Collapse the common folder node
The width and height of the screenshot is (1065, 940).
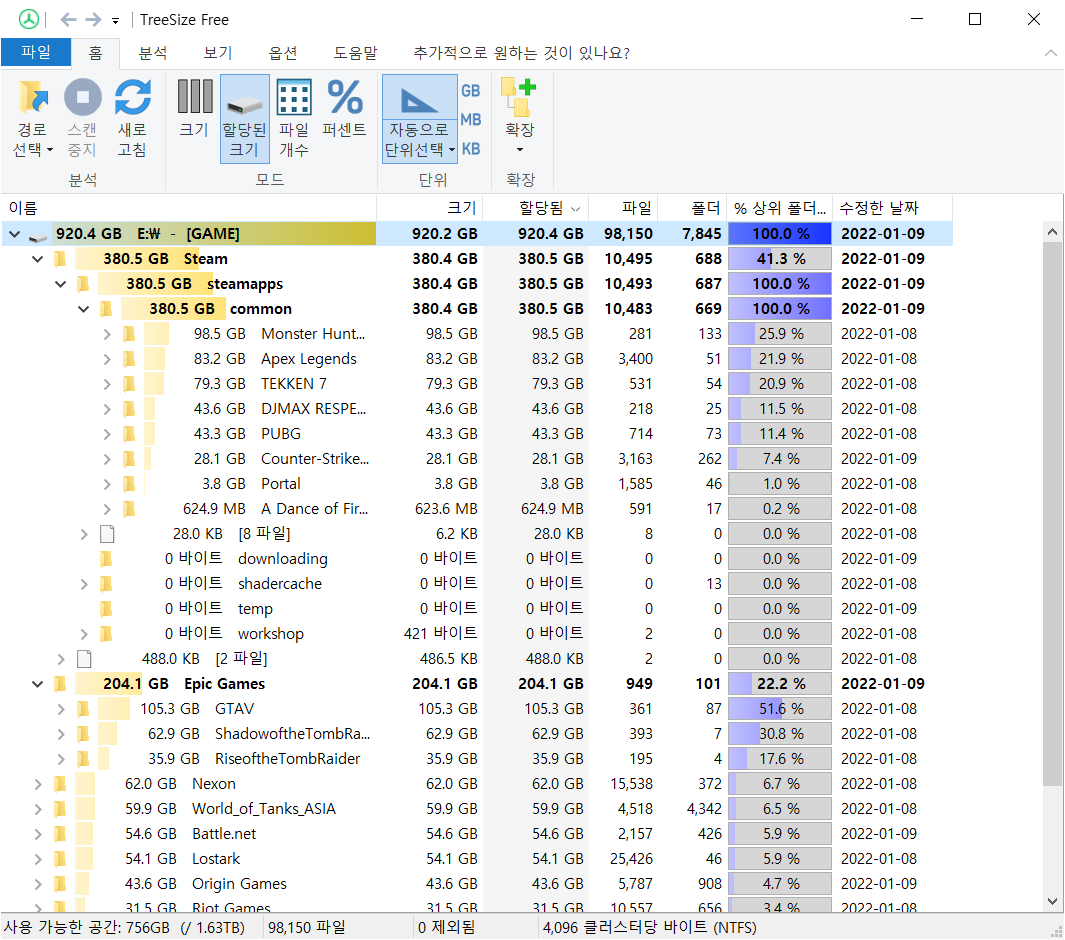pos(84,310)
